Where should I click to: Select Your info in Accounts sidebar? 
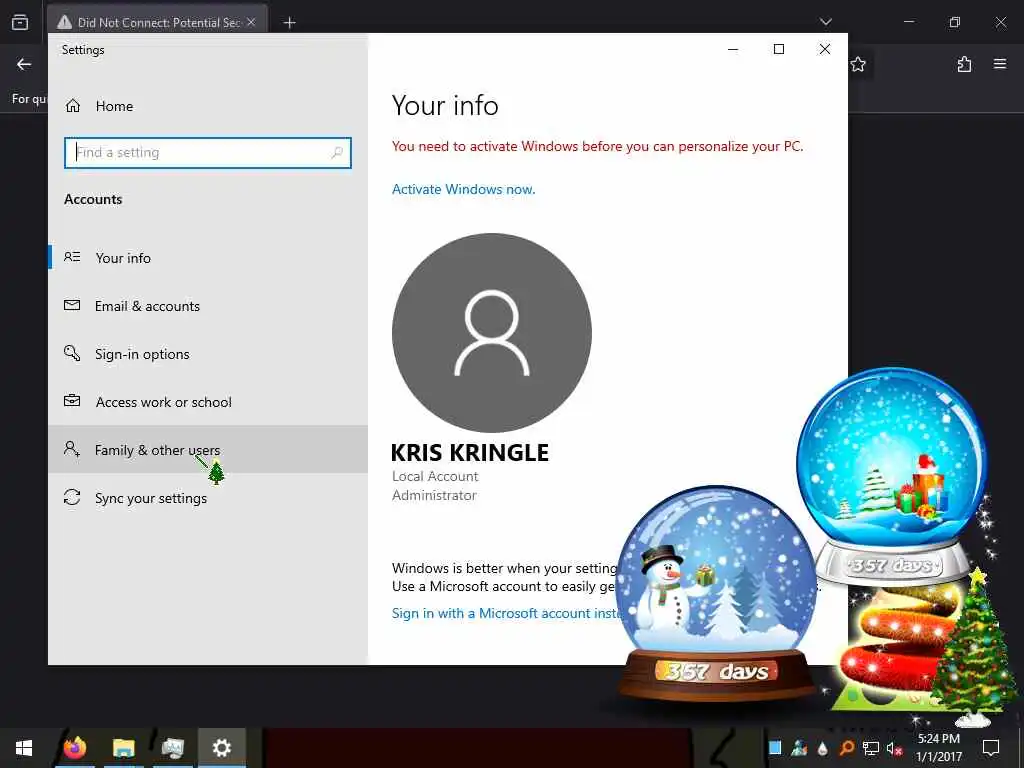click(208, 258)
